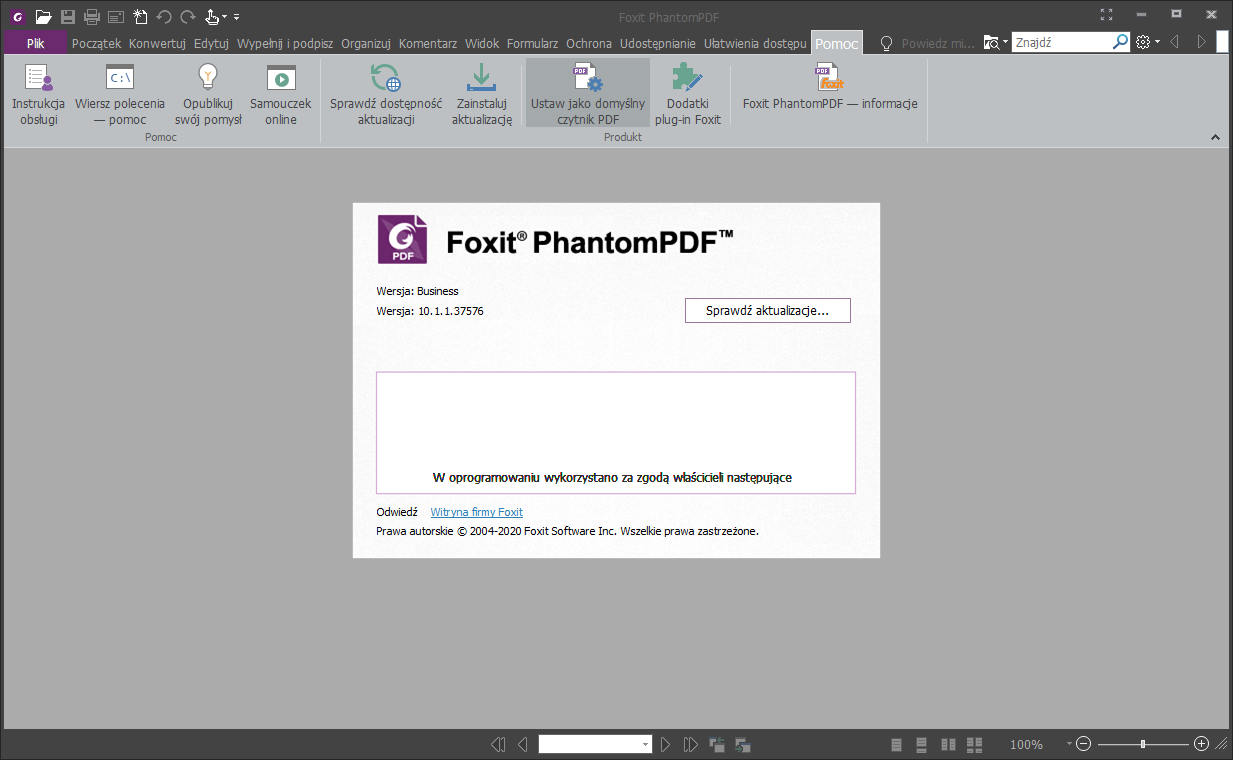
Task: Click Sprawdź dostępność aktualizacji in ribbon
Action: 386,94
